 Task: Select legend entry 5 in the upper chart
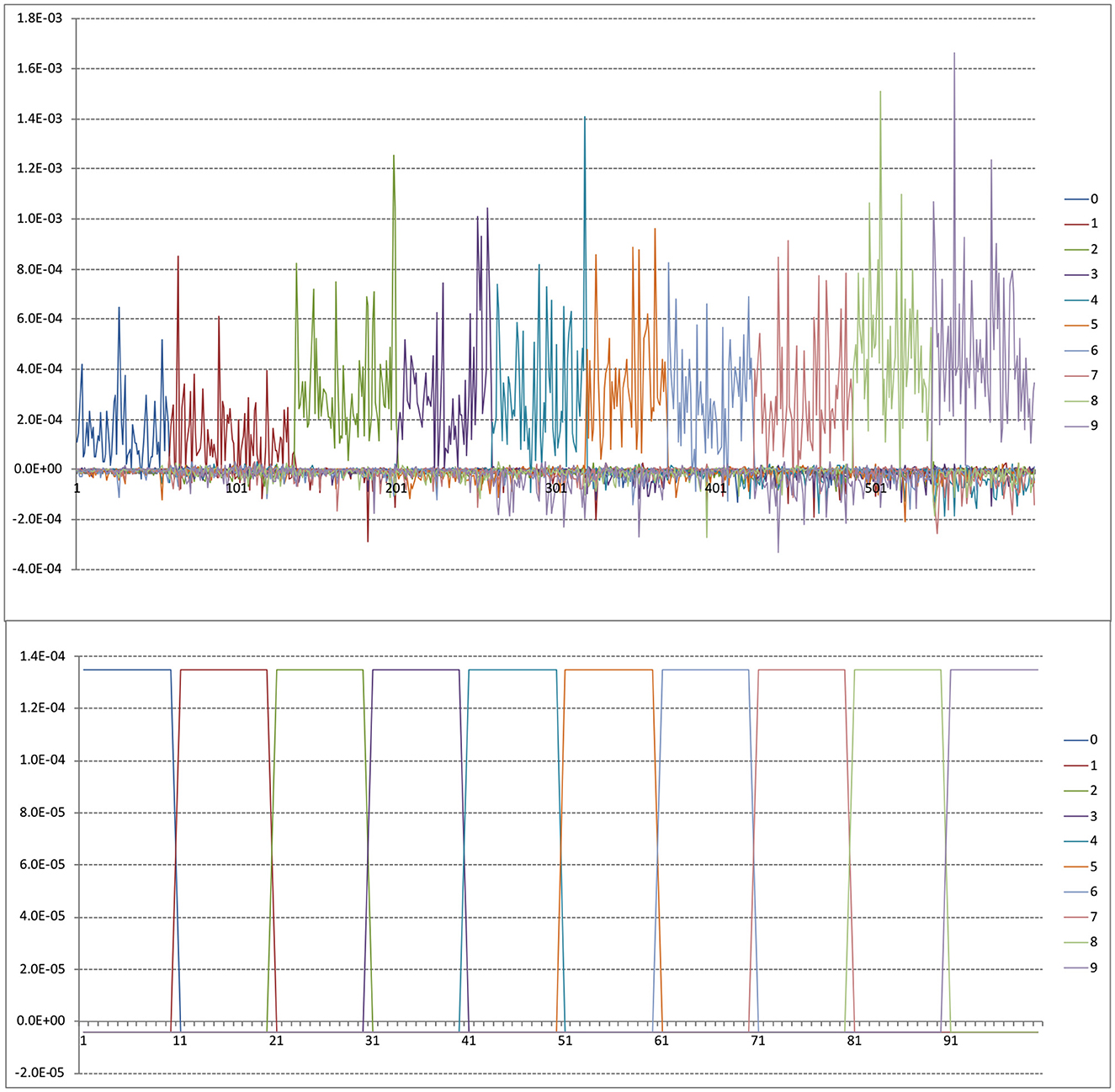coord(1081,325)
